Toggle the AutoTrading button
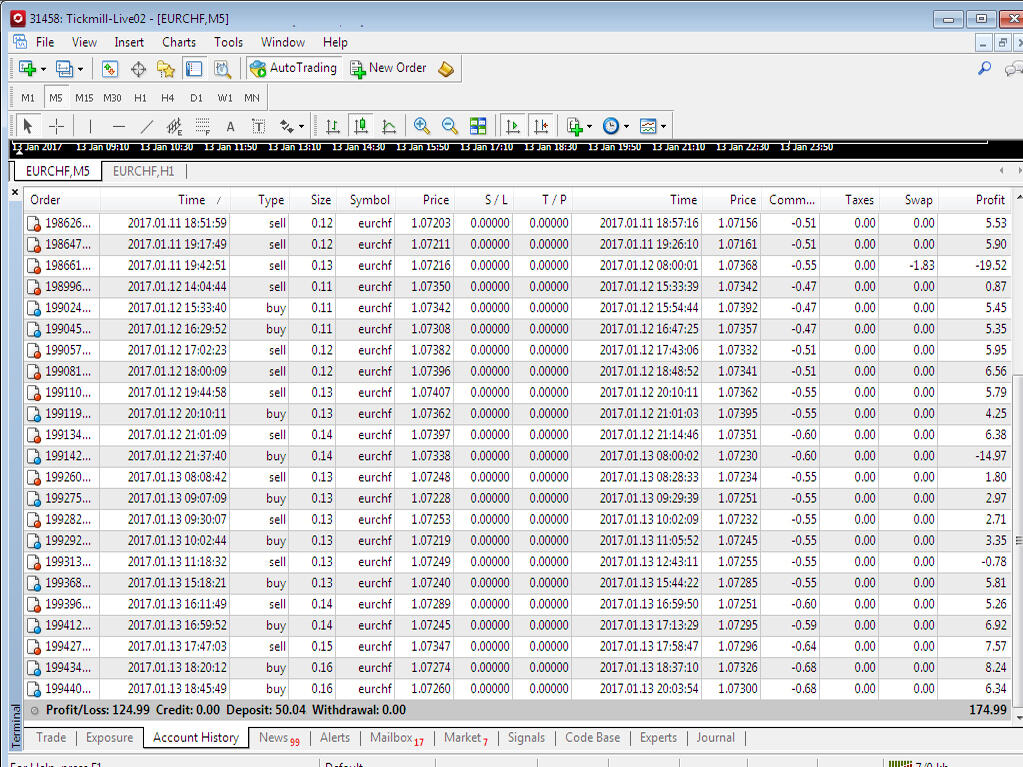Viewport: 1023px width, 767px height. (x=294, y=68)
